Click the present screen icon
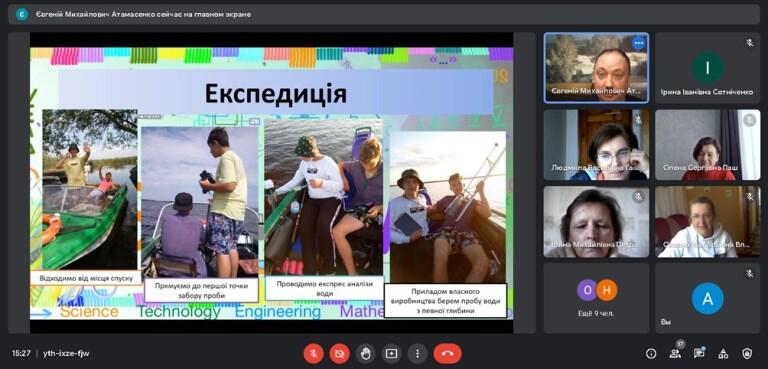 391,353
